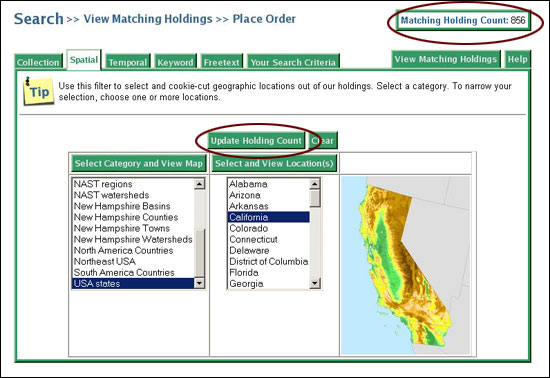
Task: Click the yellow Tip note icon
Action: pos(39,92)
